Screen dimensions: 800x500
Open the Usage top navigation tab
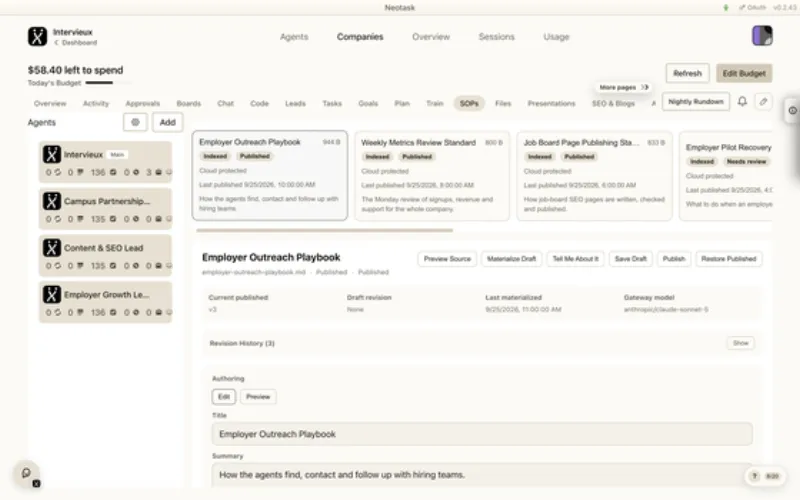556,37
